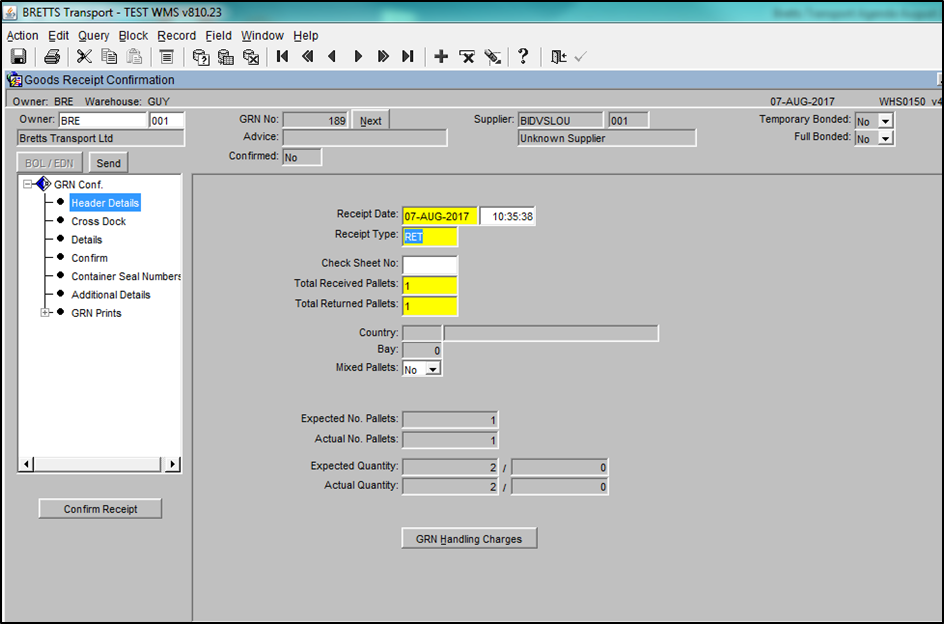The height and width of the screenshot is (624, 944).
Task: Open the question mark help icon
Action: (523, 57)
